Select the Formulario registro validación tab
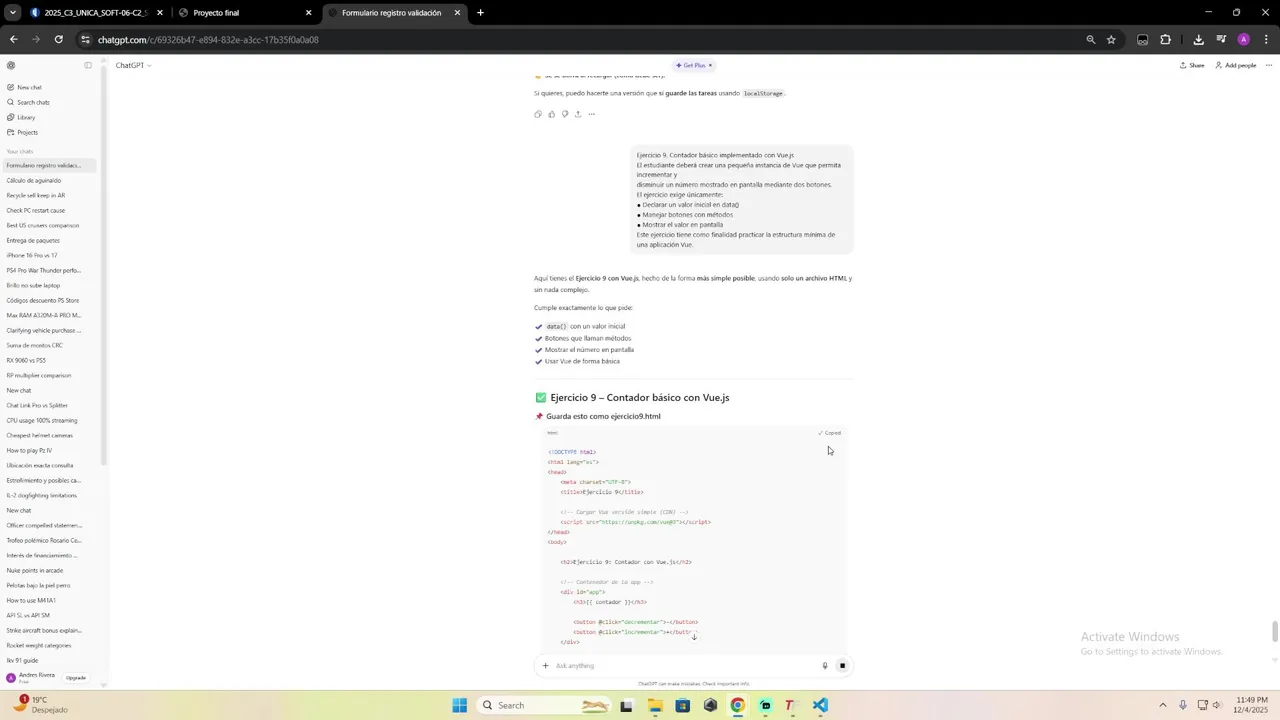The height and width of the screenshot is (720, 1280). 395,13
